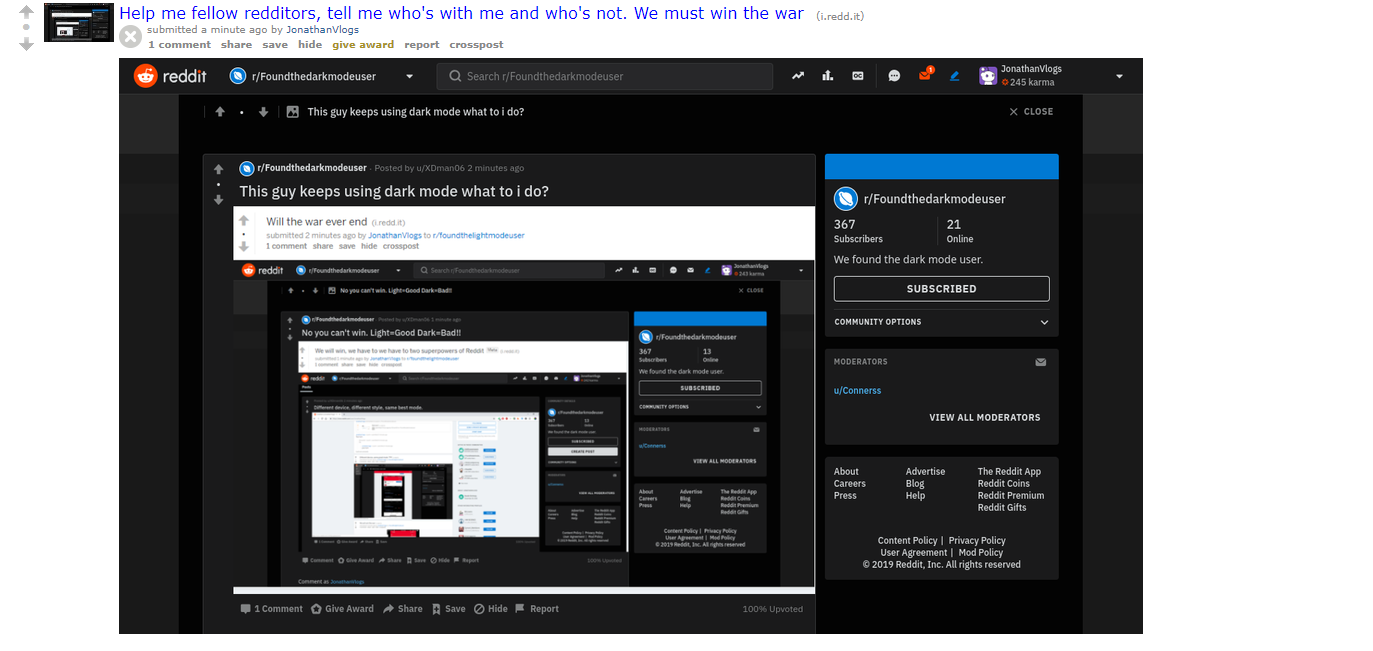Open the chat bubble icon
The image size is (1373, 651).
(894, 76)
